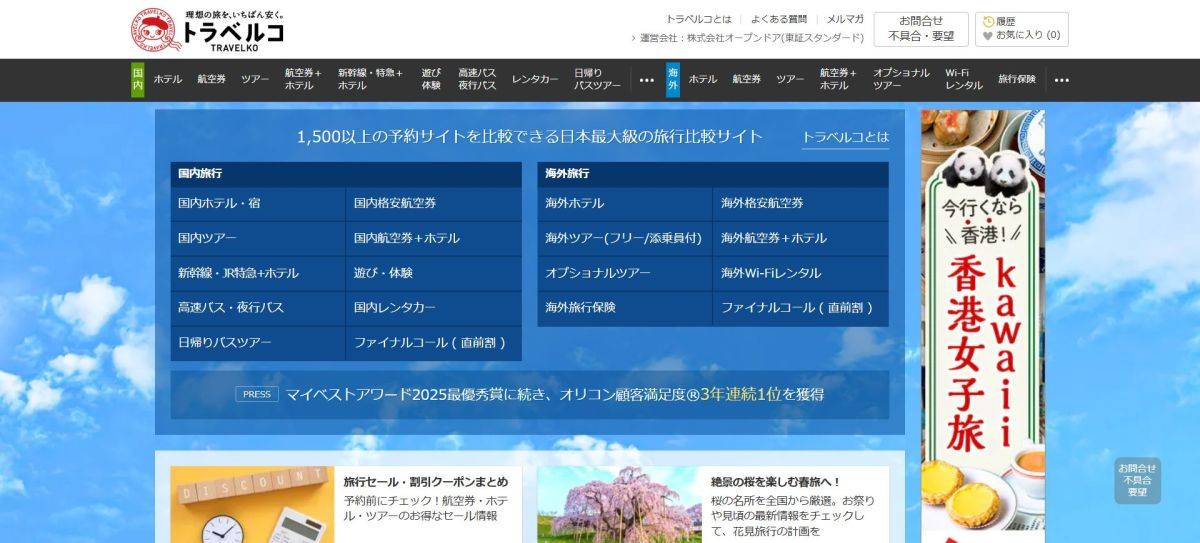Open the domestic nav more (…) menu
The image size is (1200, 543).
coord(647,80)
